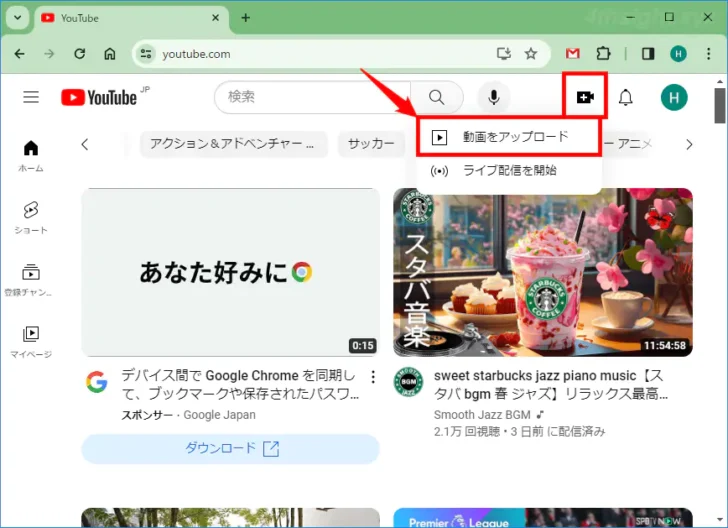Select the ホーム sidebar icon
This screenshot has height=528, width=728.
(x=31, y=156)
